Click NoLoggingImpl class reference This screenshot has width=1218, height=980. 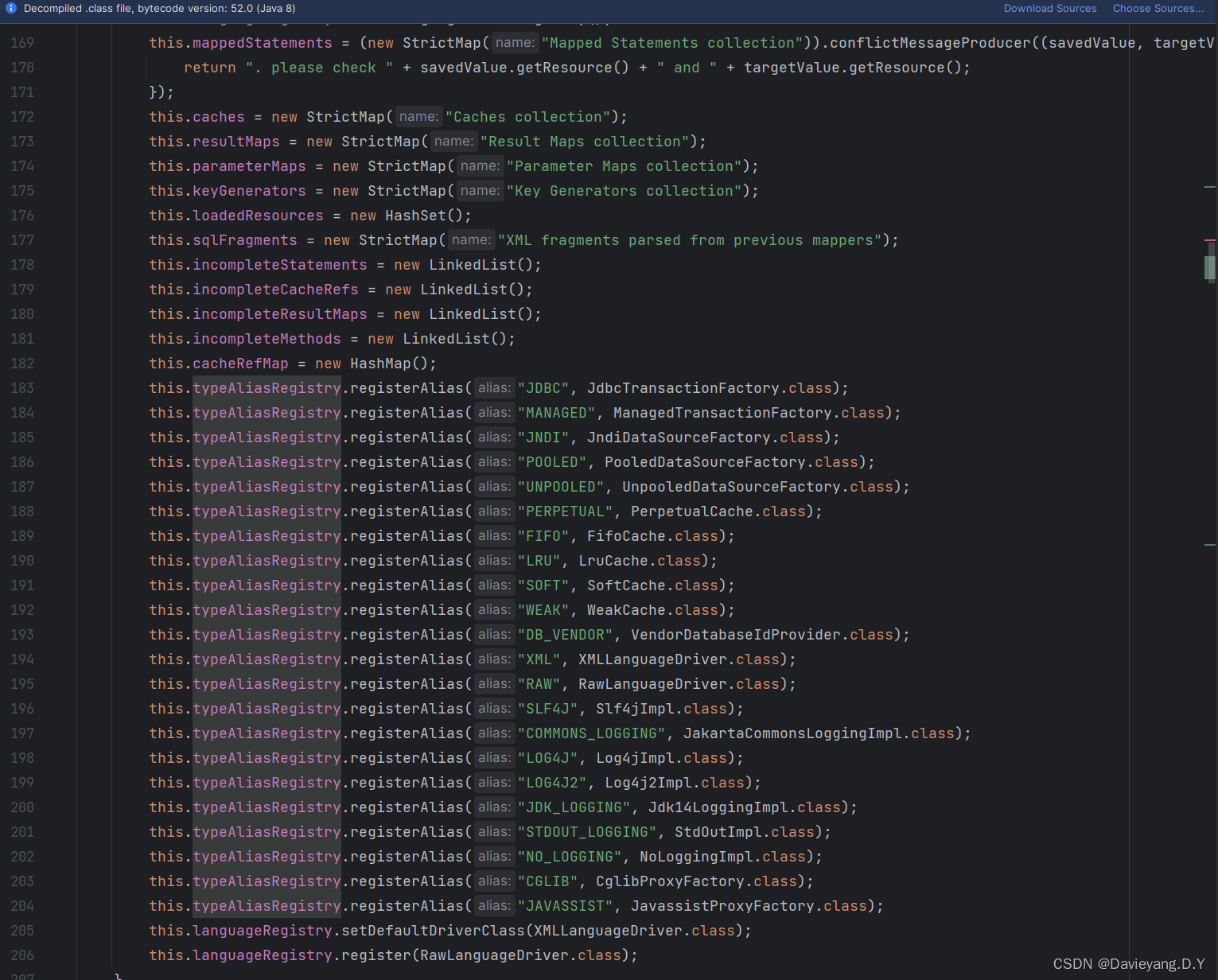[696, 857]
